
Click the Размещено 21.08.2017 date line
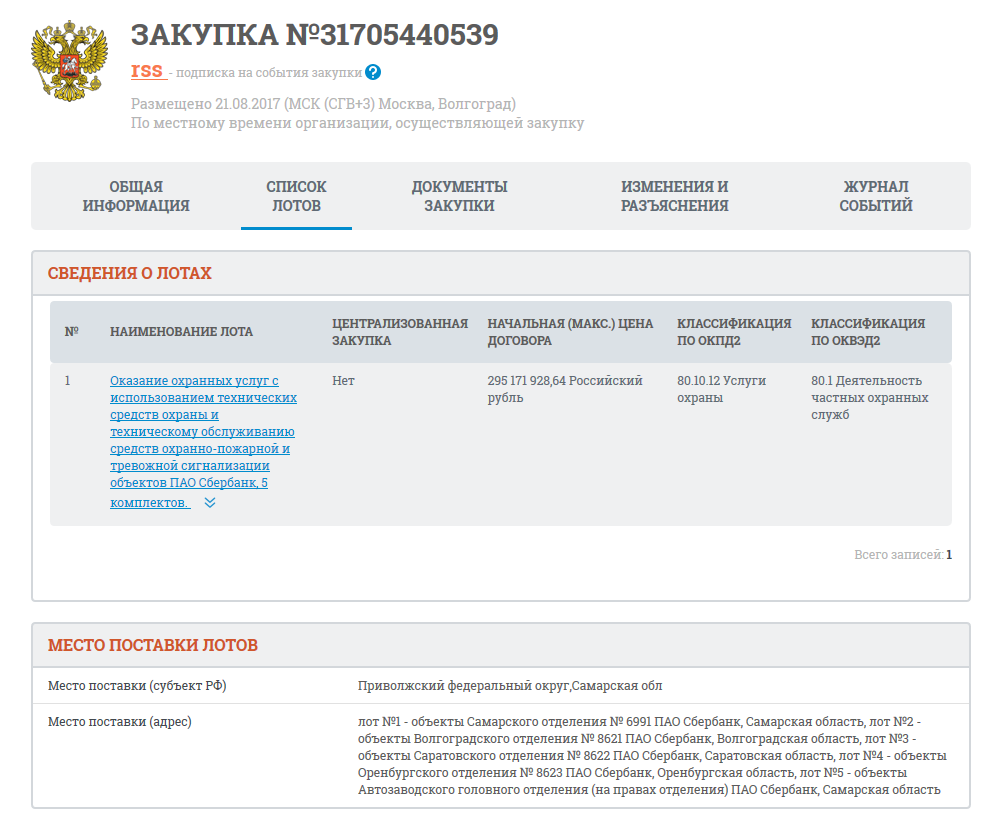tap(323, 103)
